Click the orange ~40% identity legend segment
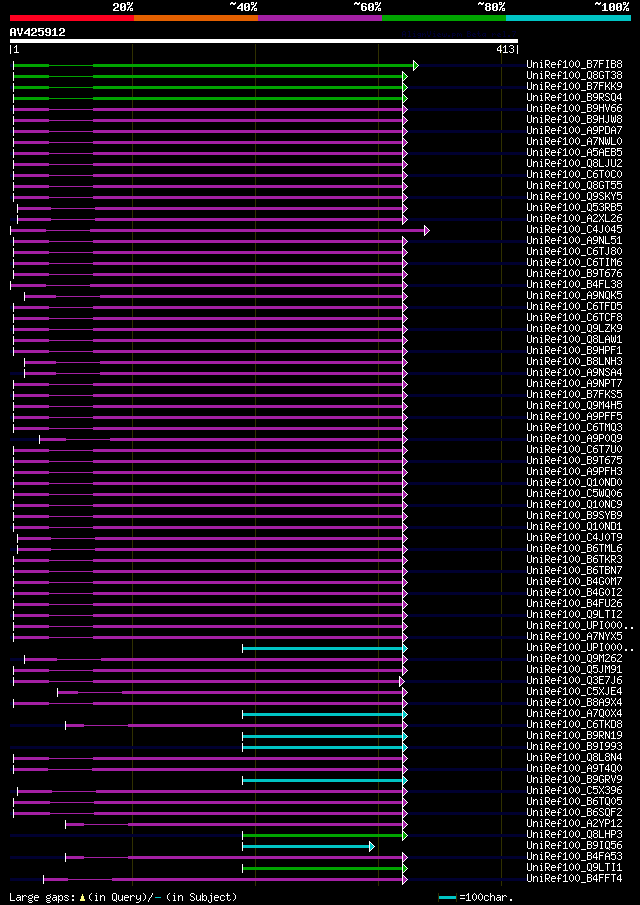Viewport: 640px width, 905px height. tap(196, 18)
